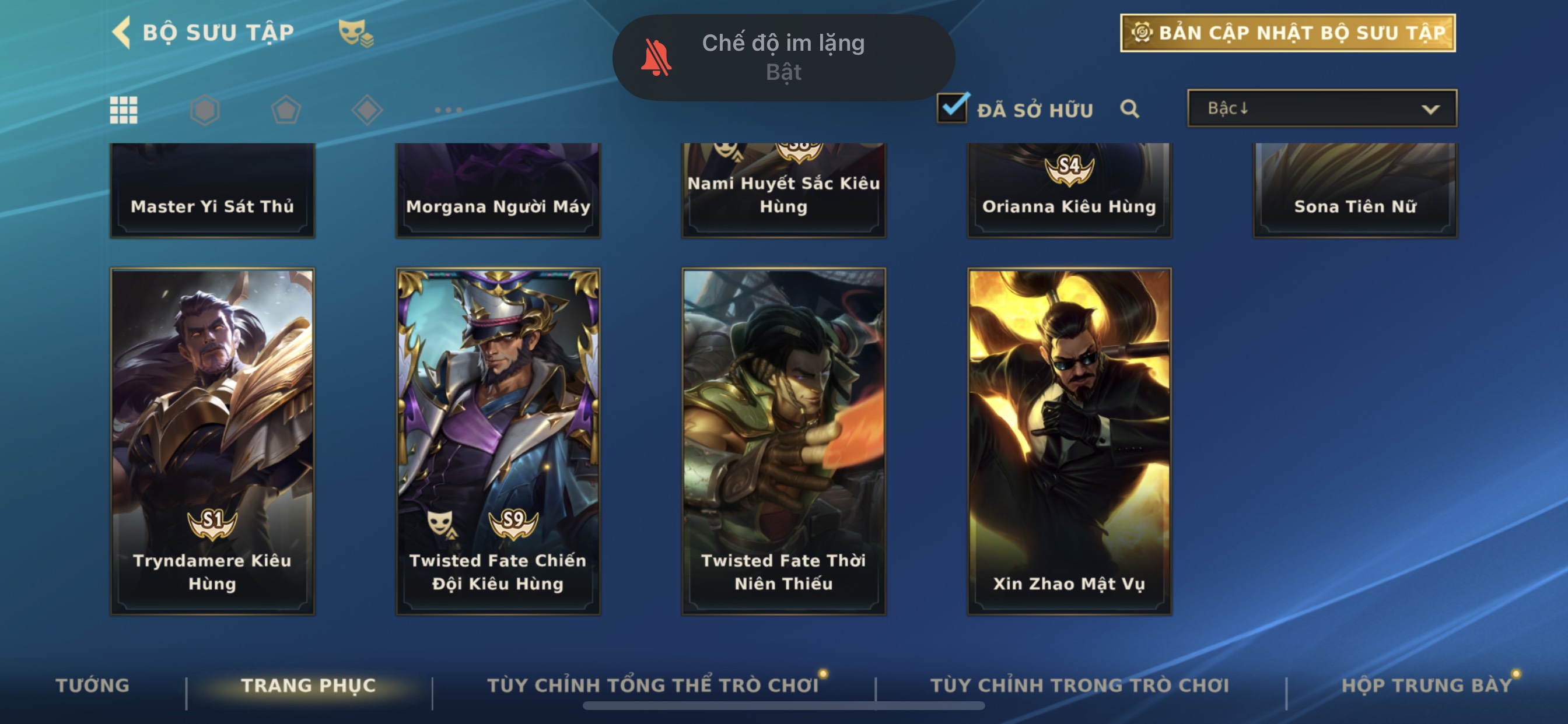Select Tryndamere Kiêu Hùng skin card
The width and height of the screenshot is (1568, 724).
pyautogui.click(x=212, y=441)
